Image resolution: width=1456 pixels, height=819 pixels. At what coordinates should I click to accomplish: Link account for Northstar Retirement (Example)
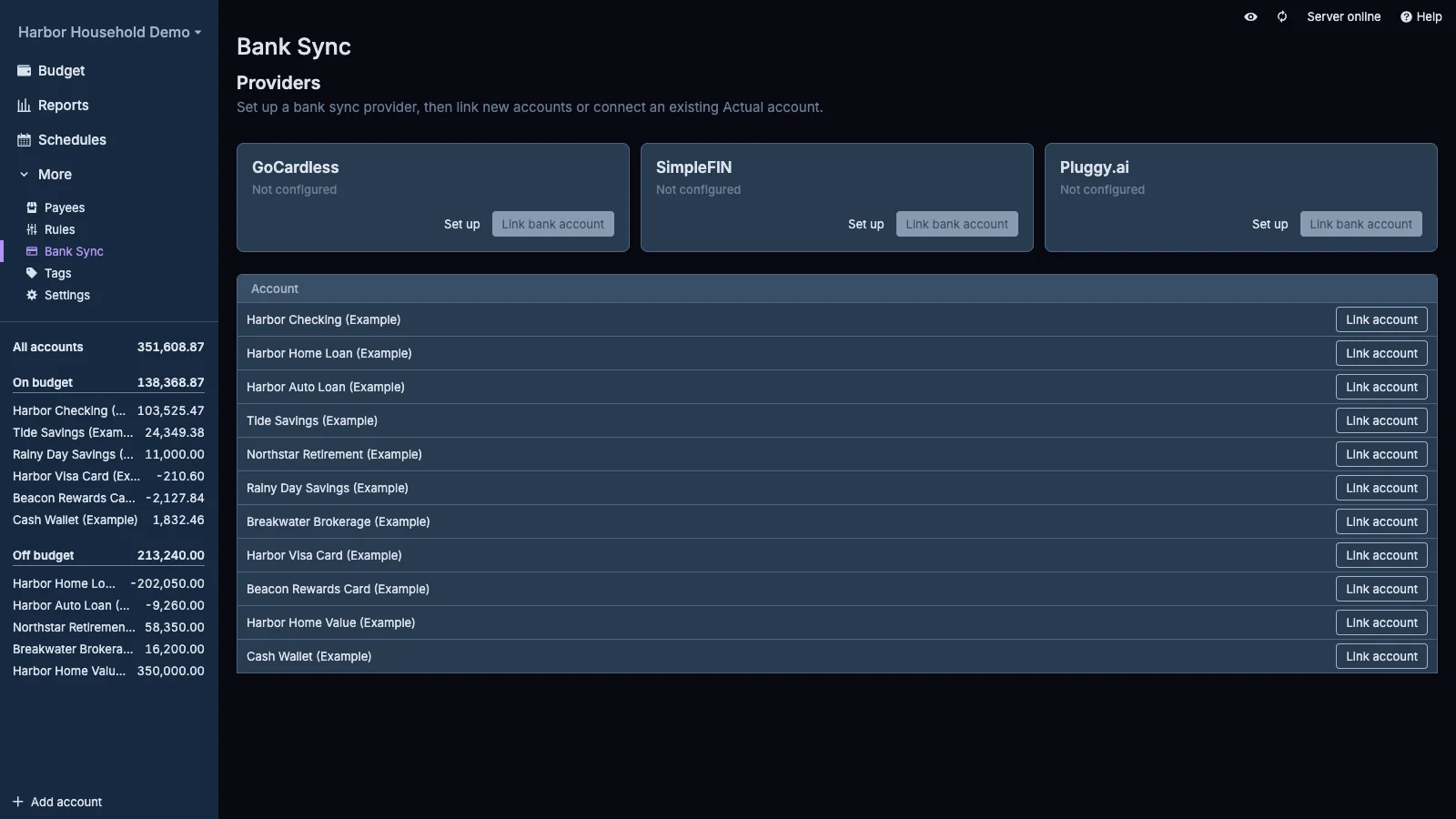tap(1381, 454)
